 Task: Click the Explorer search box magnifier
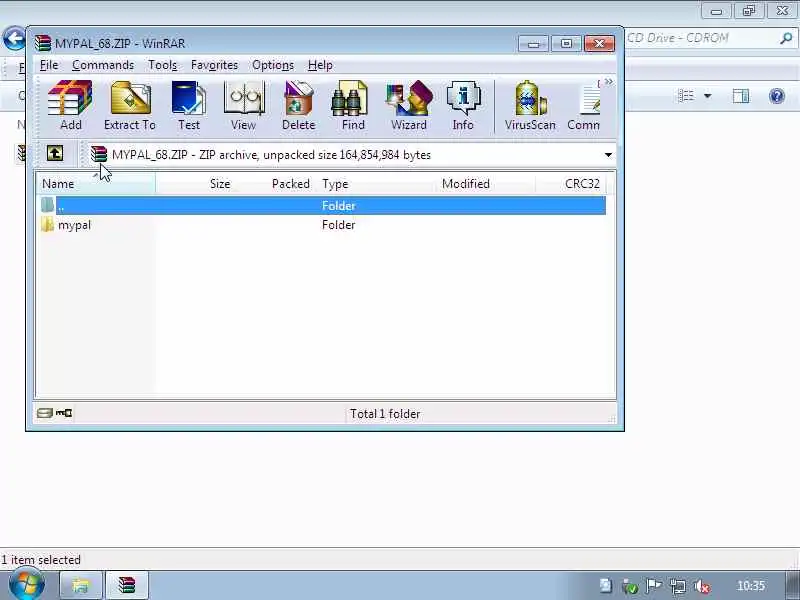point(786,38)
